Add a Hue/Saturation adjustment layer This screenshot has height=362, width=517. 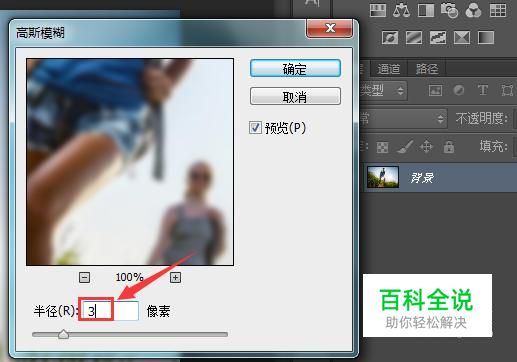coord(378,10)
